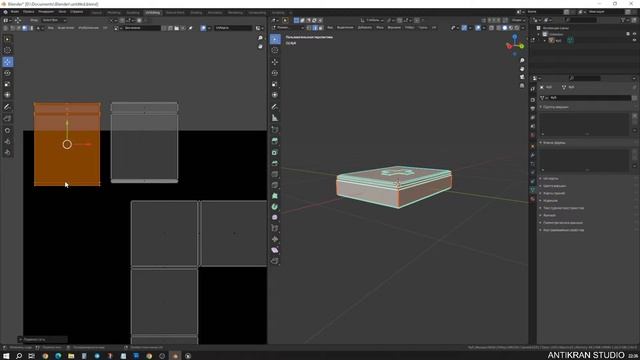Image resolution: width=640 pixels, height=360 pixels.
Task: Select the Rip Region tool in UV editor
Action: 7,118
